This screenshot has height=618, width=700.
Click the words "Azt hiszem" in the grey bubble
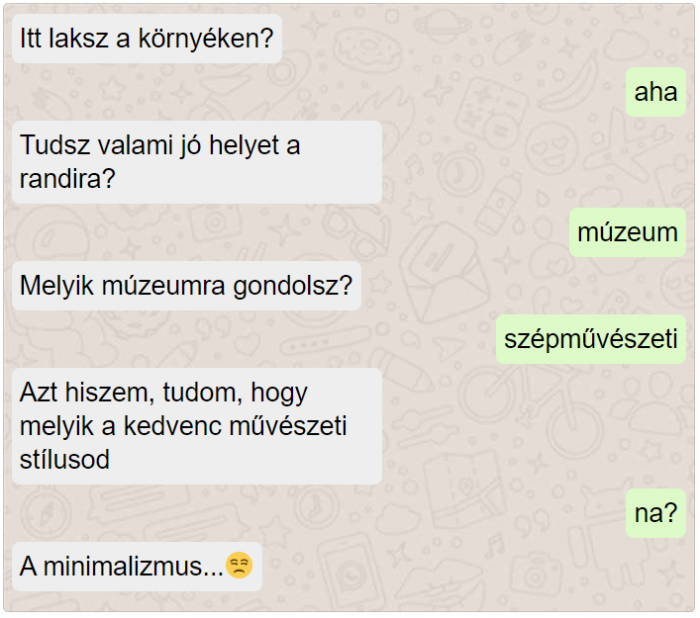pos(84,393)
